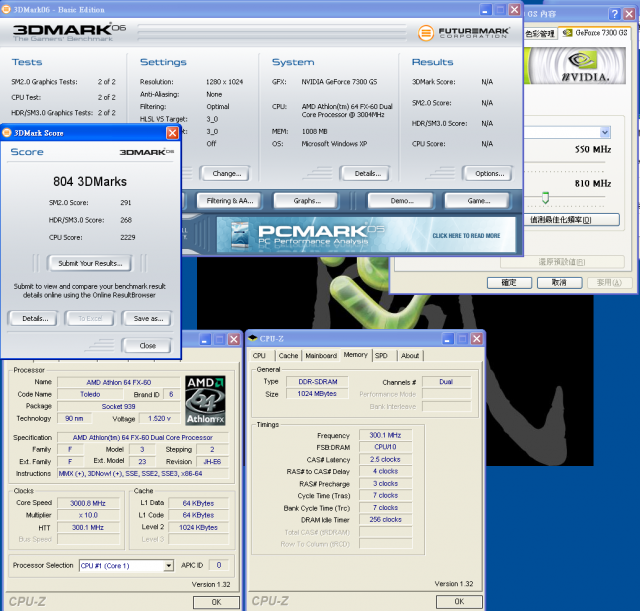This screenshot has height=611, width=640.
Task: Close the CPU-Z memory window
Action: coord(476,339)
